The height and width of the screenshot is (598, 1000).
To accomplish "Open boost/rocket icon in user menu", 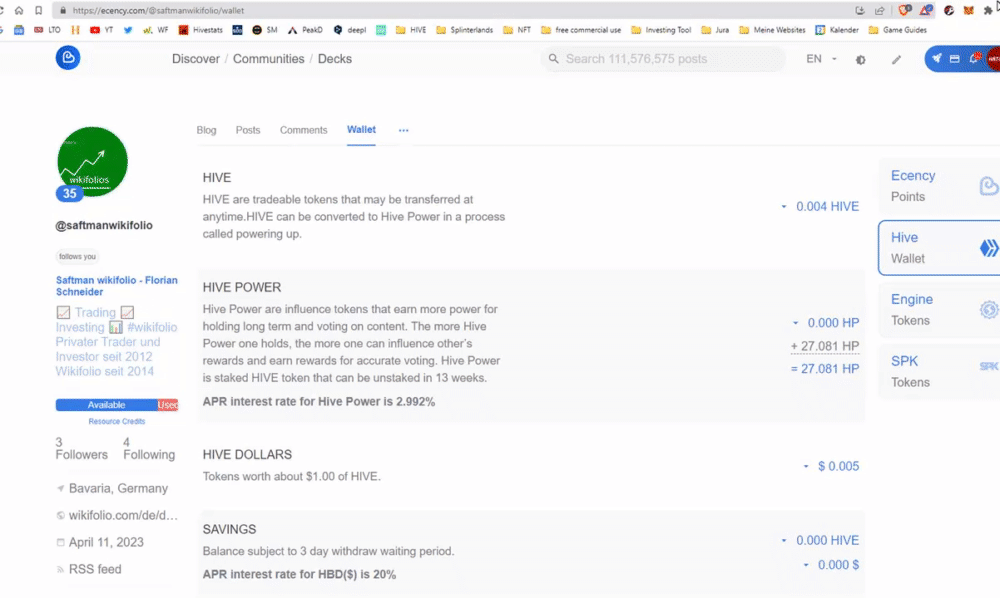I will click(x=936, y=59).
